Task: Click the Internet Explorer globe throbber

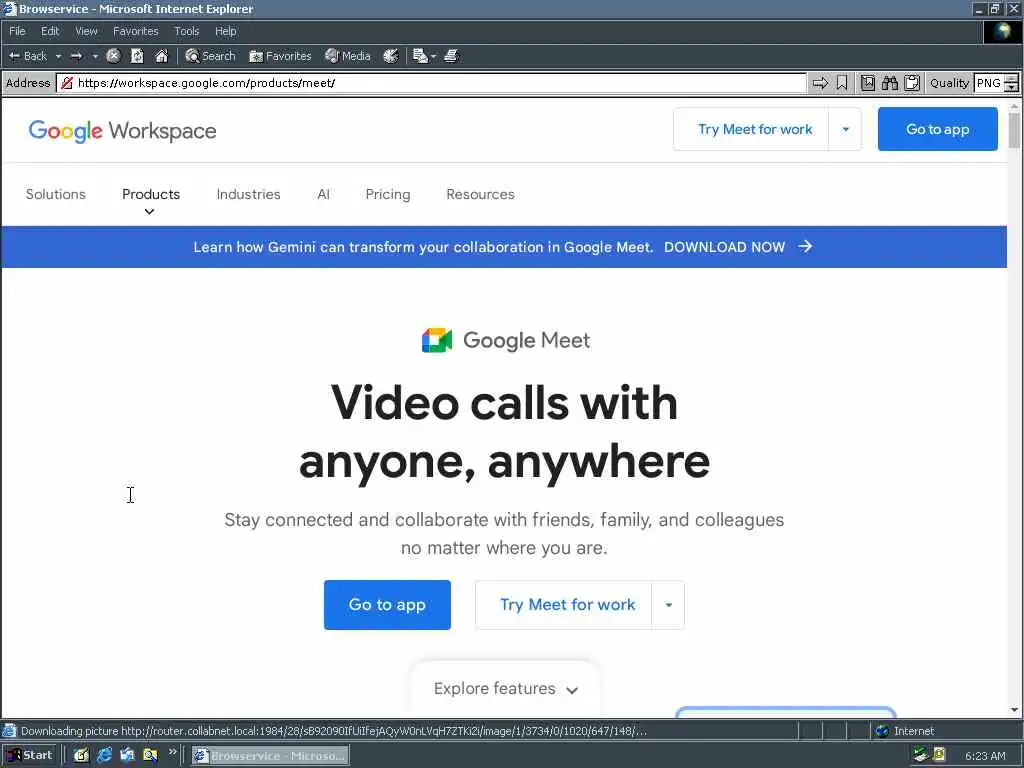Action: tap(1003, 31)
